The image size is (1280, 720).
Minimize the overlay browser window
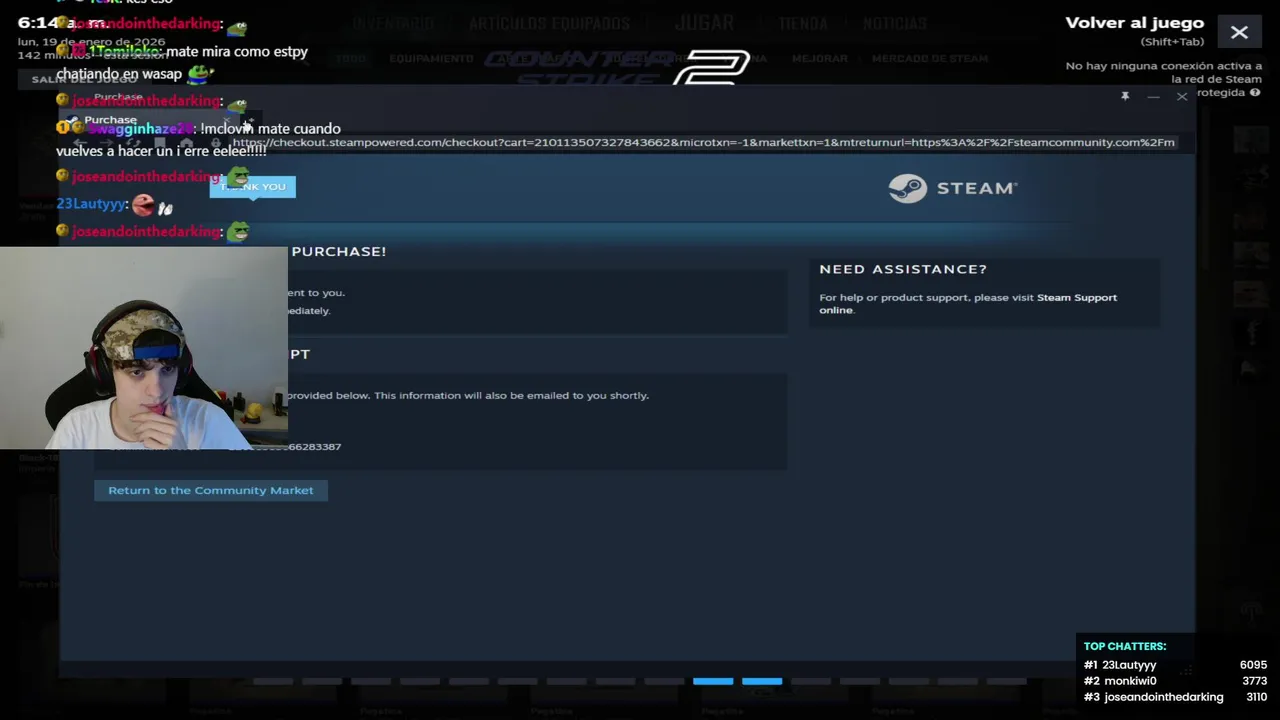(1153, 96)
